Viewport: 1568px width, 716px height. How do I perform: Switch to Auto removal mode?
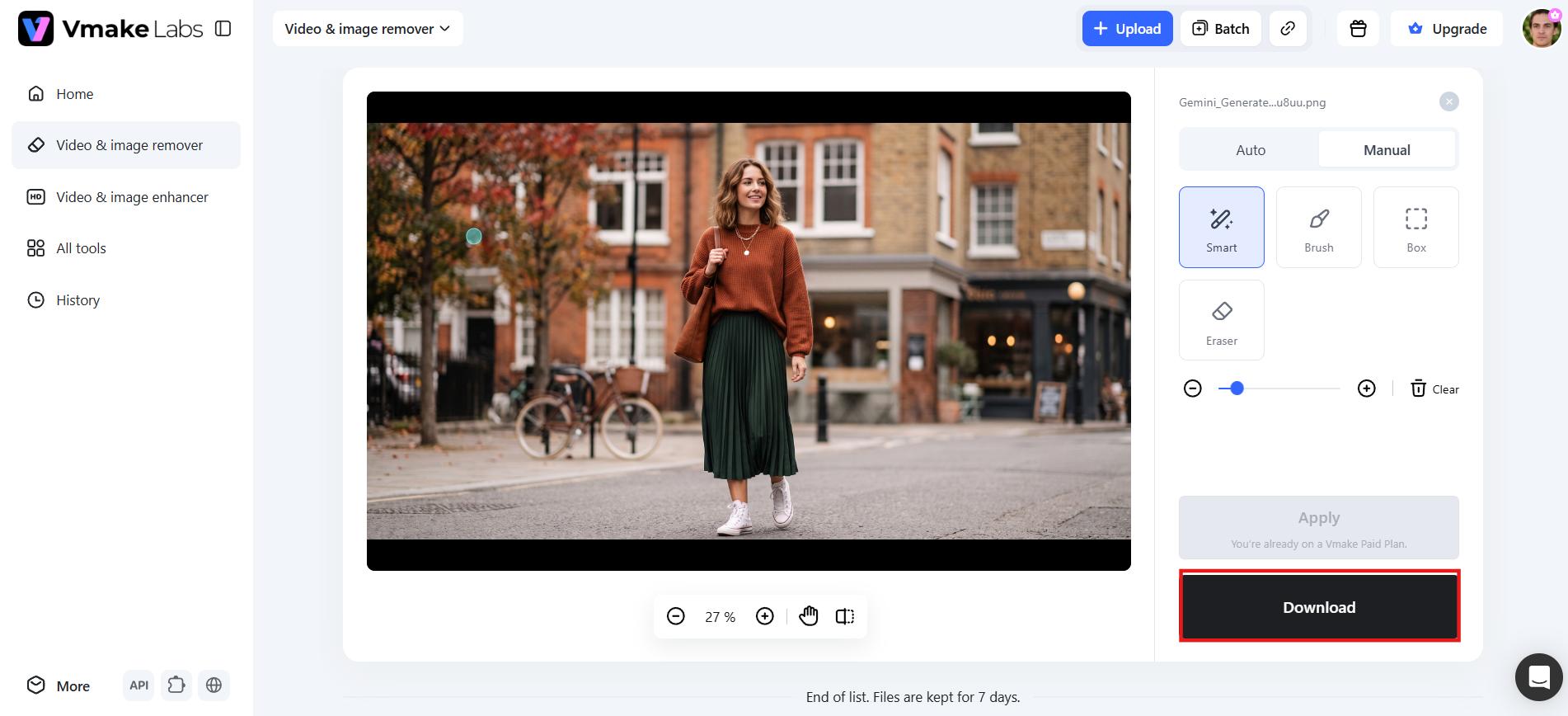click(1250, 150)
